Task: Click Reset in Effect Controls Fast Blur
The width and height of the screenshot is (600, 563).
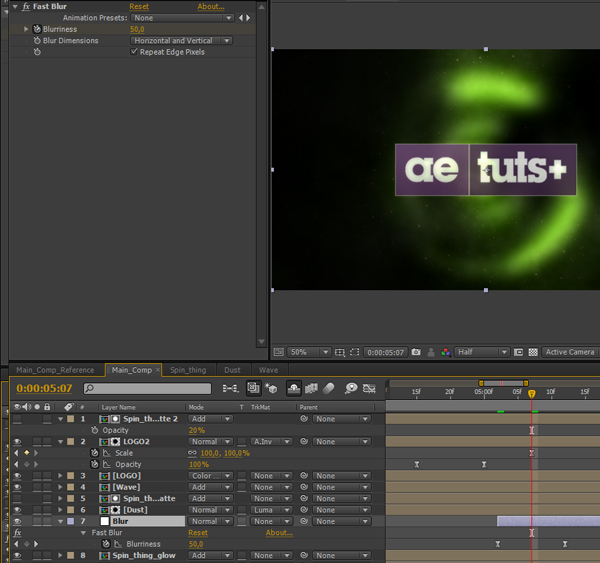Action: click(x=139, y=7)
